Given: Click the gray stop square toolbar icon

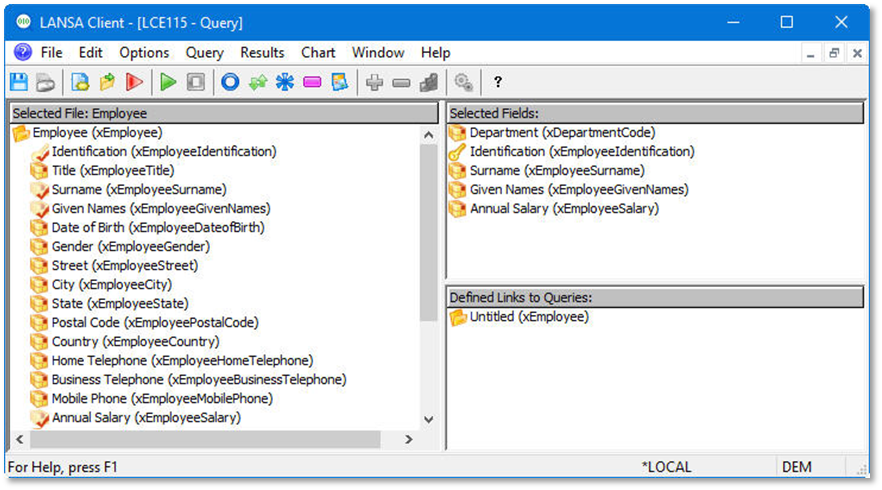Looking at the screenshot, I should [196, 82].
